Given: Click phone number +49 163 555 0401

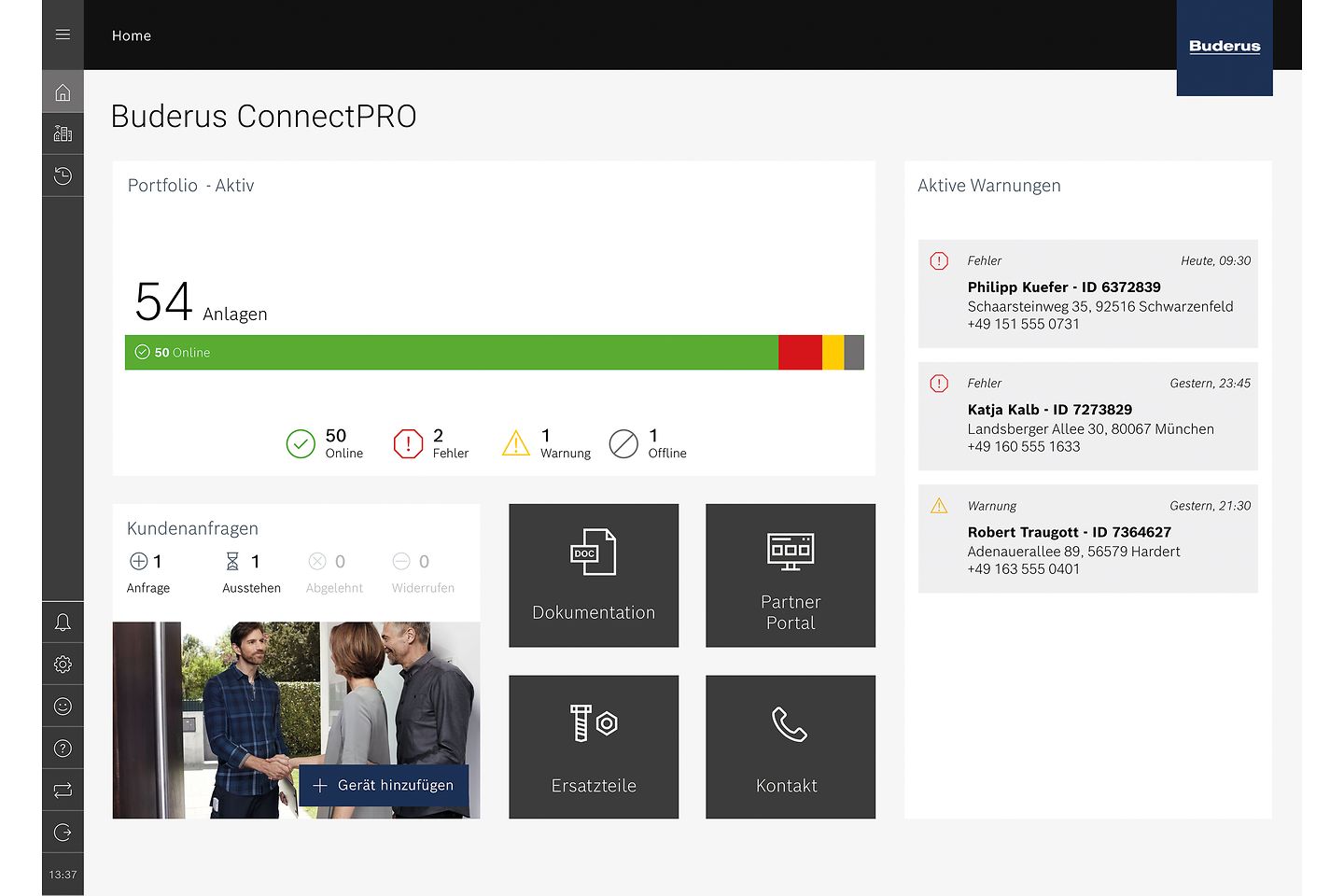Looking at the screenshot, I should pos(1024,568).
